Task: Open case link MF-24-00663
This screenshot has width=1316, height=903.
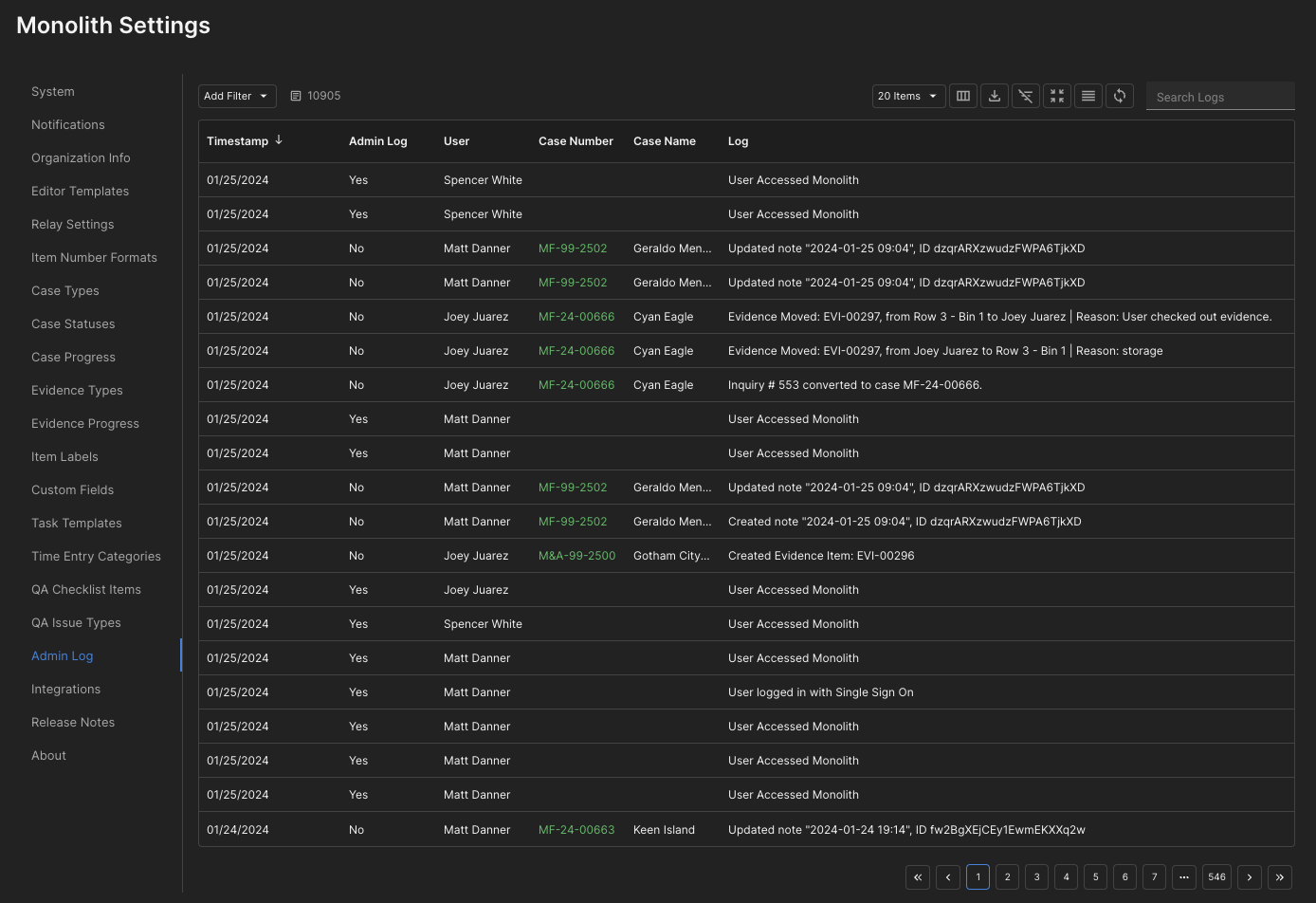Action: (576, 830)
